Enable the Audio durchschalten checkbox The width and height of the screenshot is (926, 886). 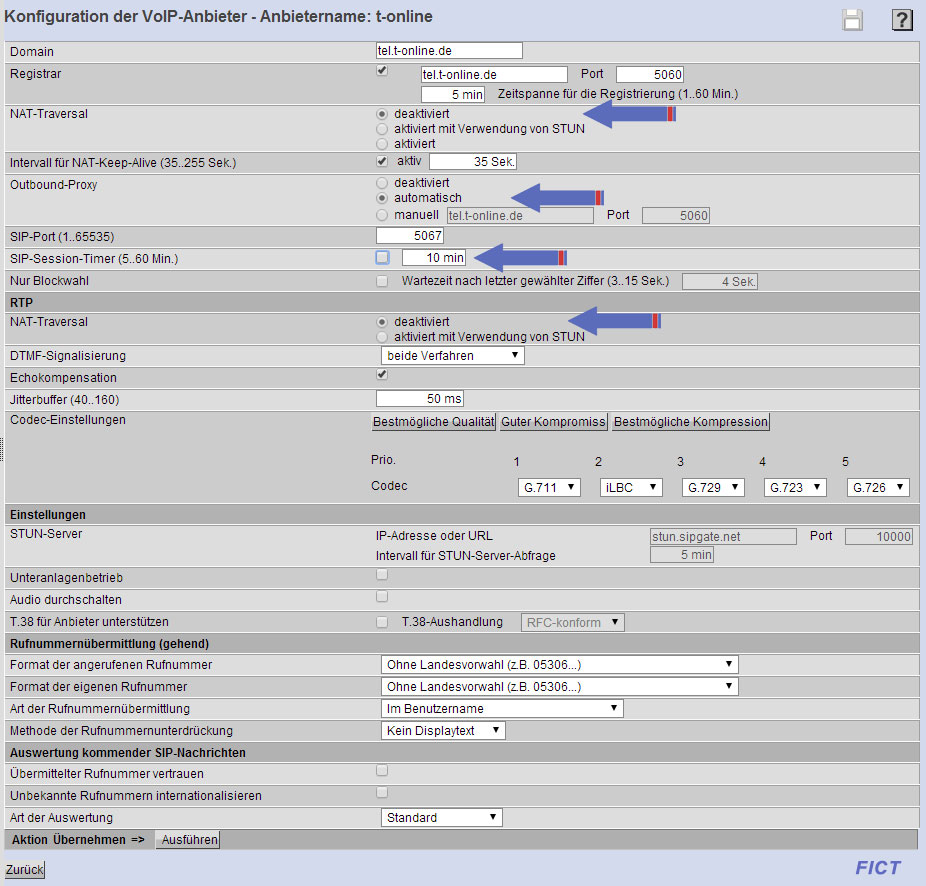coord(382,597)
